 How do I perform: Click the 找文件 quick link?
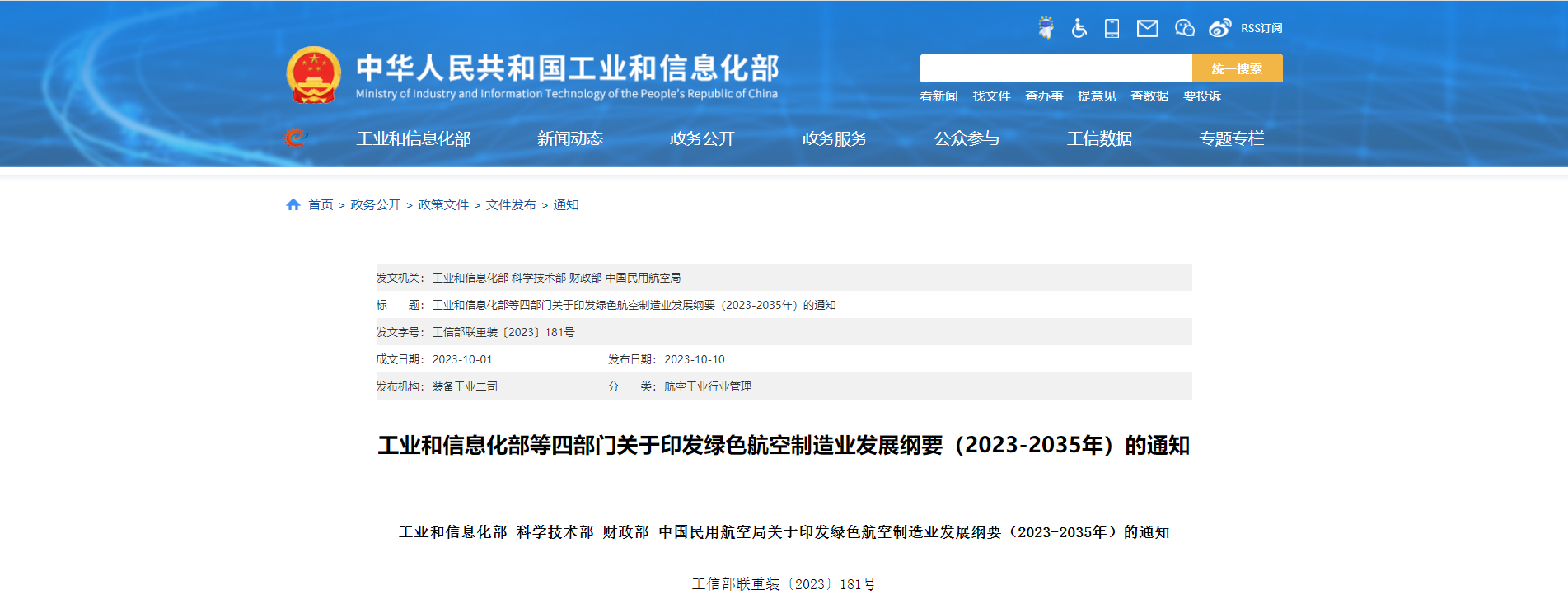991,96
